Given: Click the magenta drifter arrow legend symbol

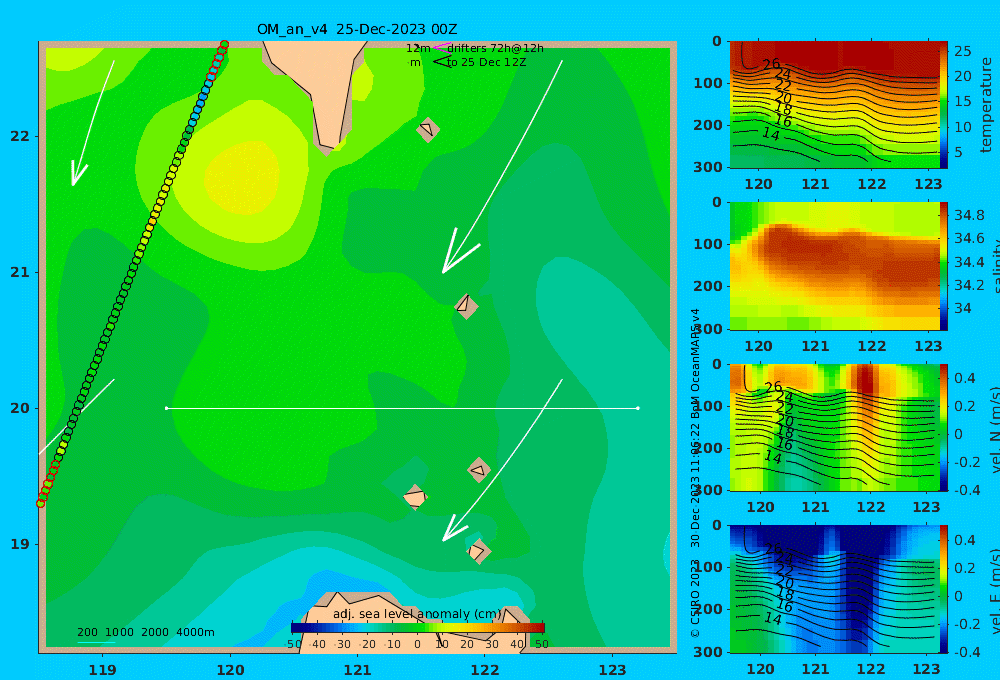Looking at the screenshot, I should pyautogui.click(x=442, y=47).
